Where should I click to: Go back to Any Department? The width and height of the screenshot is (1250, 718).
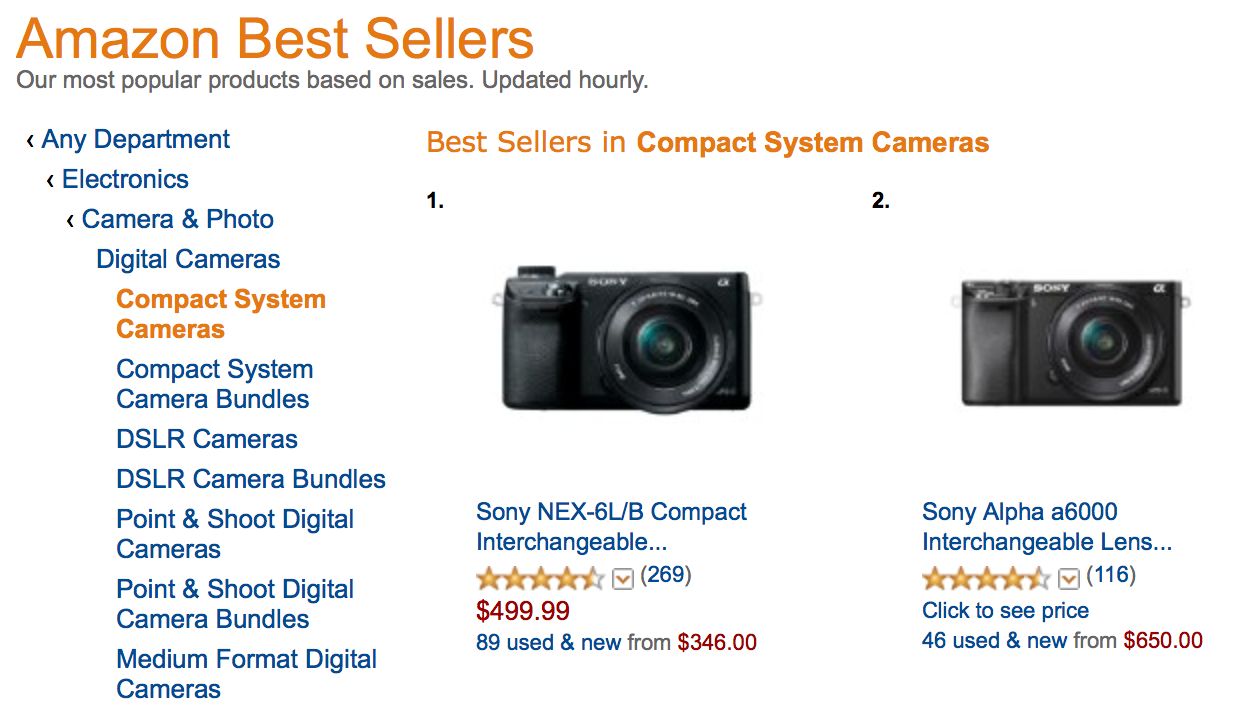(x=135, y=139)
